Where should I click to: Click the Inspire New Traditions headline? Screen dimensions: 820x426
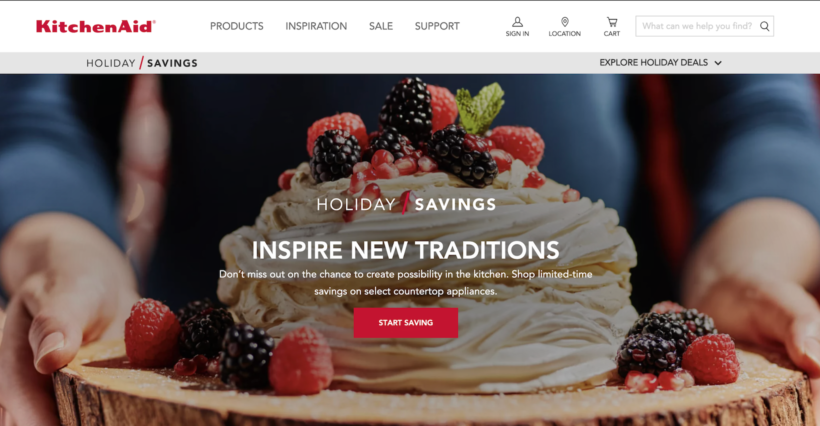(x=406, y=250)
